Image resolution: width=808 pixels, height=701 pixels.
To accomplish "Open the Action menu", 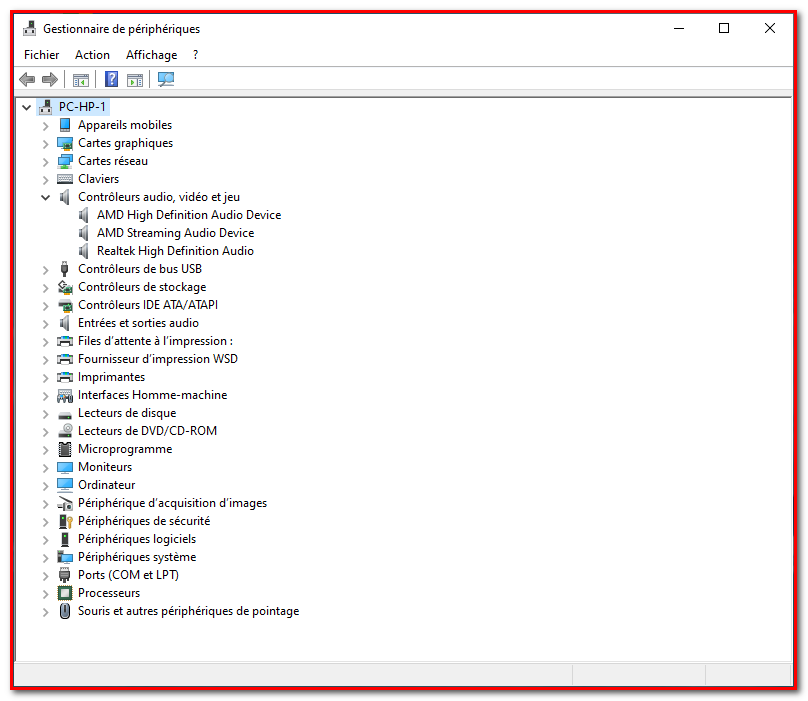I will pos(92,55).
